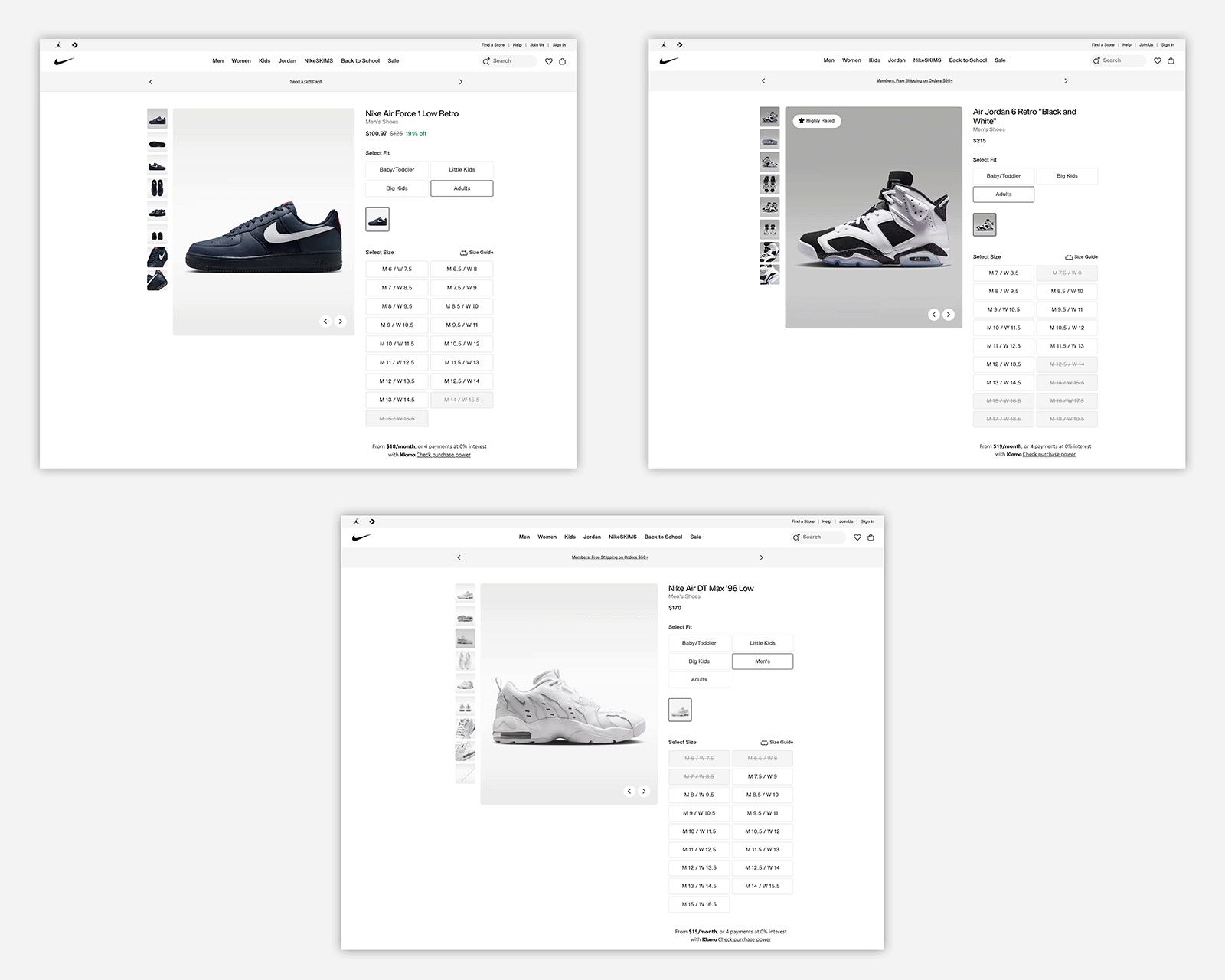Viewport: 1225px width, 980px height.
Task: Choose size M 10 / W 11.5 for Air Force 1
Action: click(x=397, y=344)
